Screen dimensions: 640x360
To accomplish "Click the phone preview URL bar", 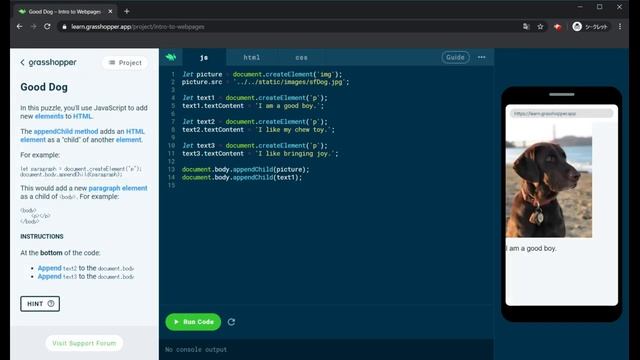I will pyautogui.click(x=561, y=113).
